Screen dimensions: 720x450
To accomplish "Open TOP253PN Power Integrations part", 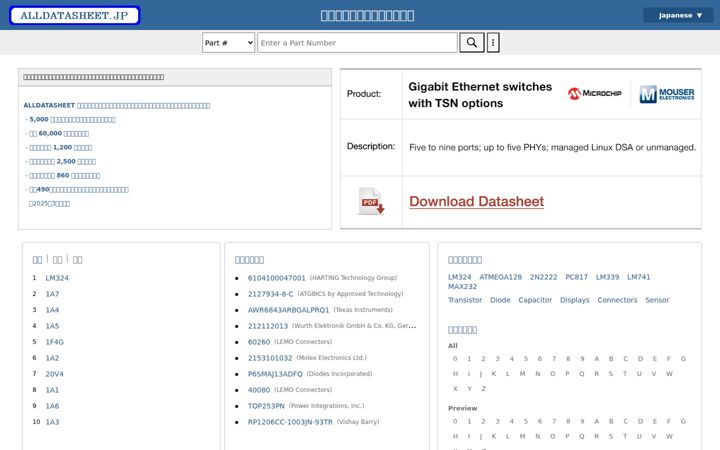I will pos(266,406).
